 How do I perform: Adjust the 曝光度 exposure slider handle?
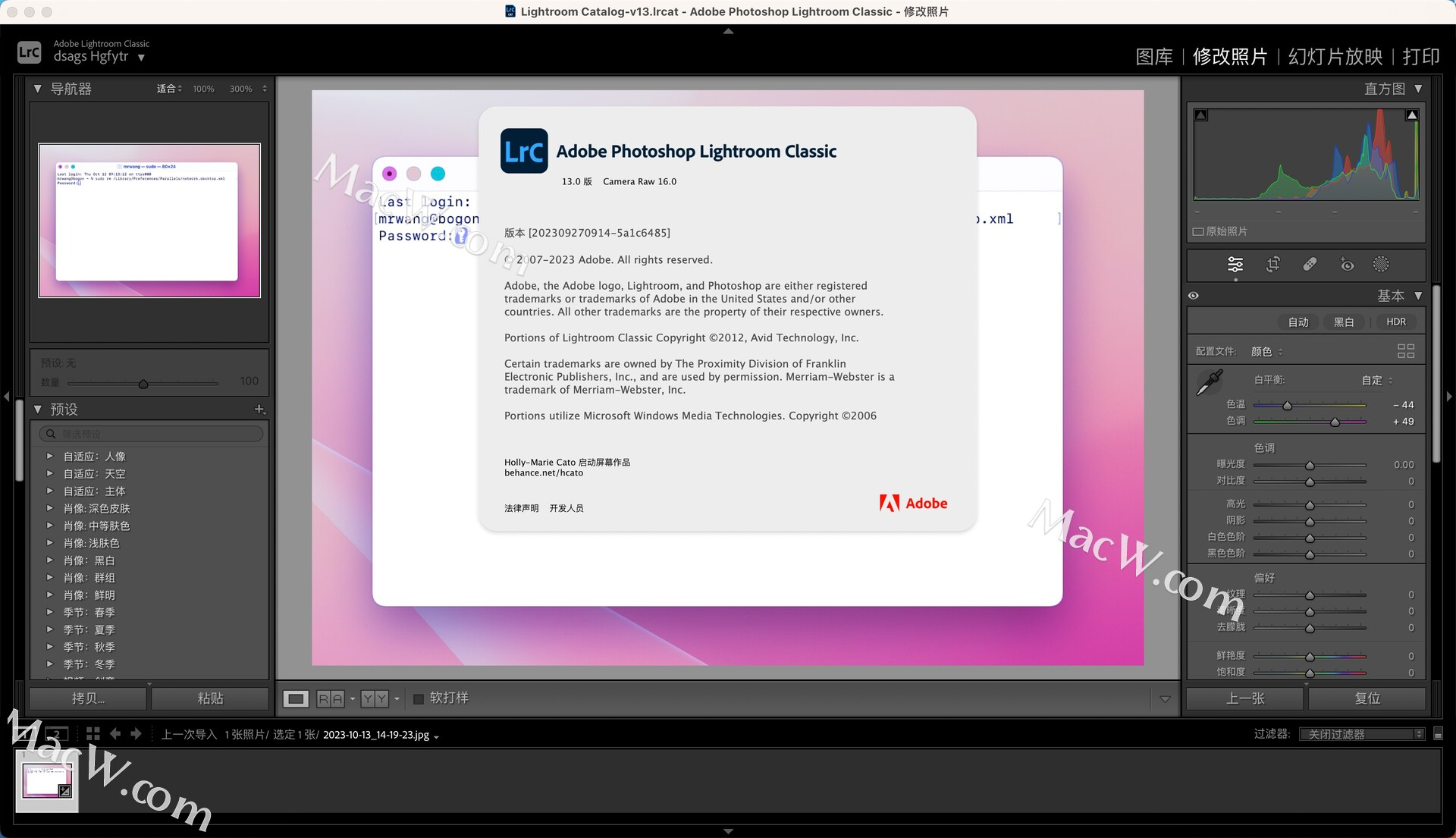(x=1310, y=465)
